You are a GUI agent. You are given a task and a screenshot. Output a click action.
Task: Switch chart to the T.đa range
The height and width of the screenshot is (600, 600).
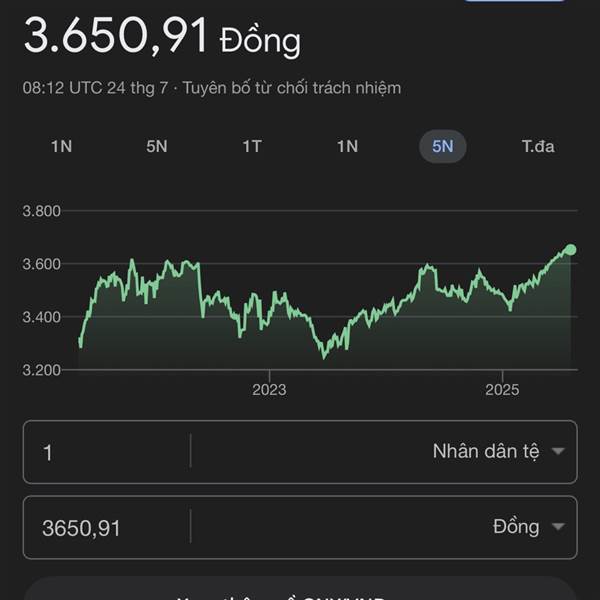coord(538,147)
